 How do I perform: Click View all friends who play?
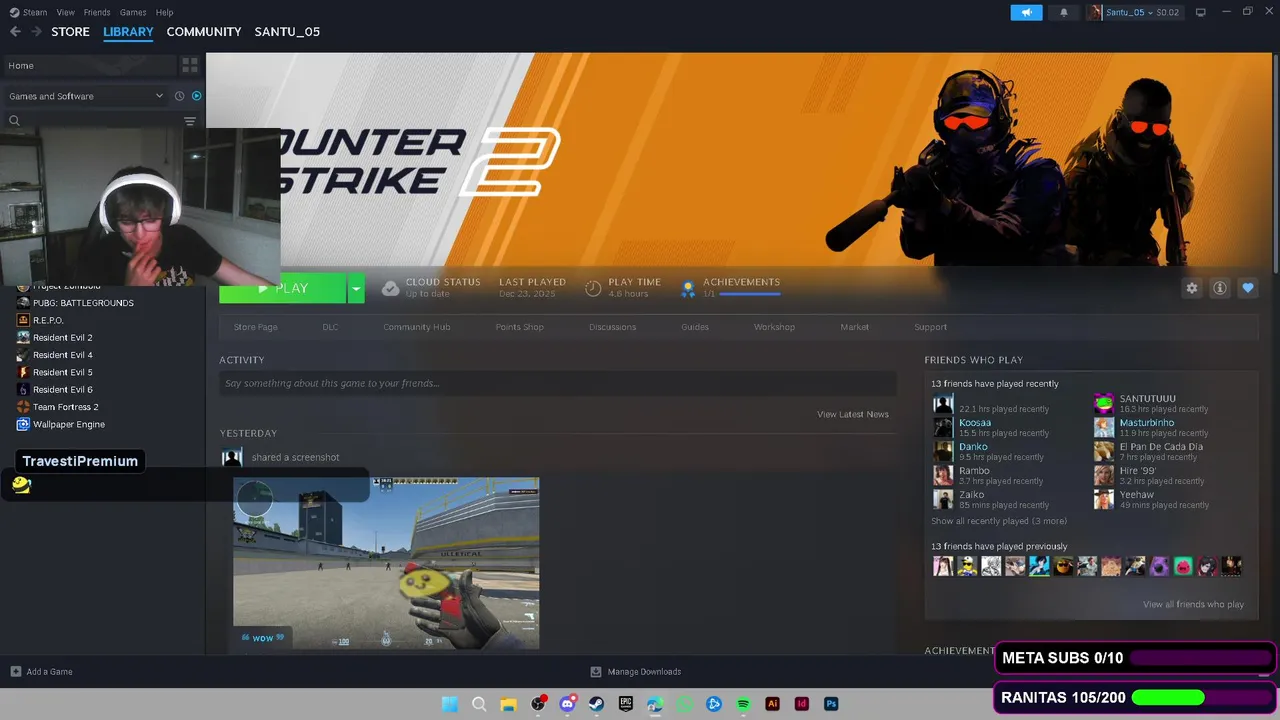(x=1194, y=604)
